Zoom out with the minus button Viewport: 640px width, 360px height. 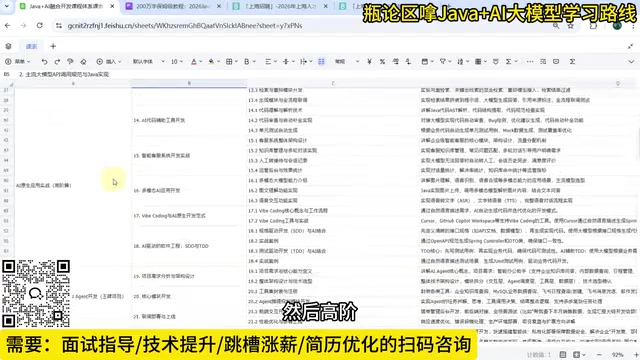(x=599, y=355)
